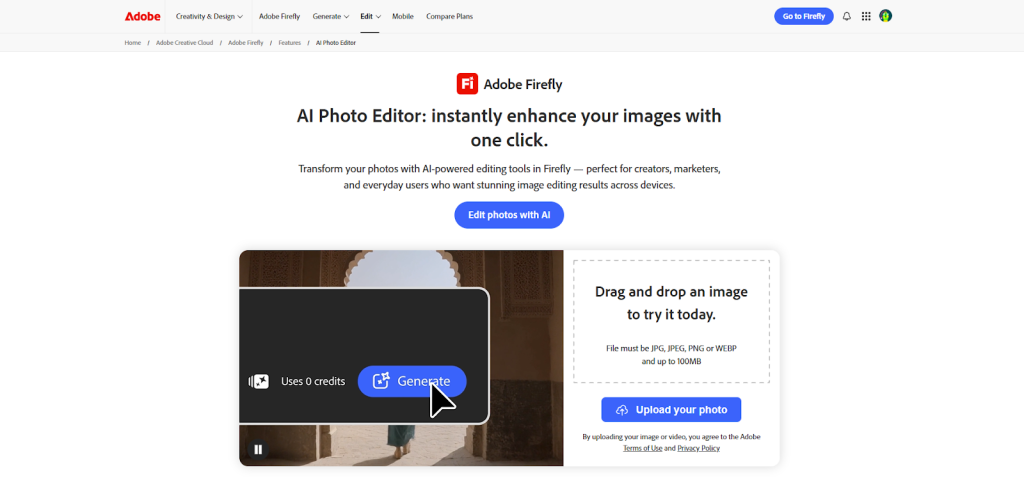Open the user profile avatar
The width and height of the screenshot is (1024, 489).
coord(885,16)
